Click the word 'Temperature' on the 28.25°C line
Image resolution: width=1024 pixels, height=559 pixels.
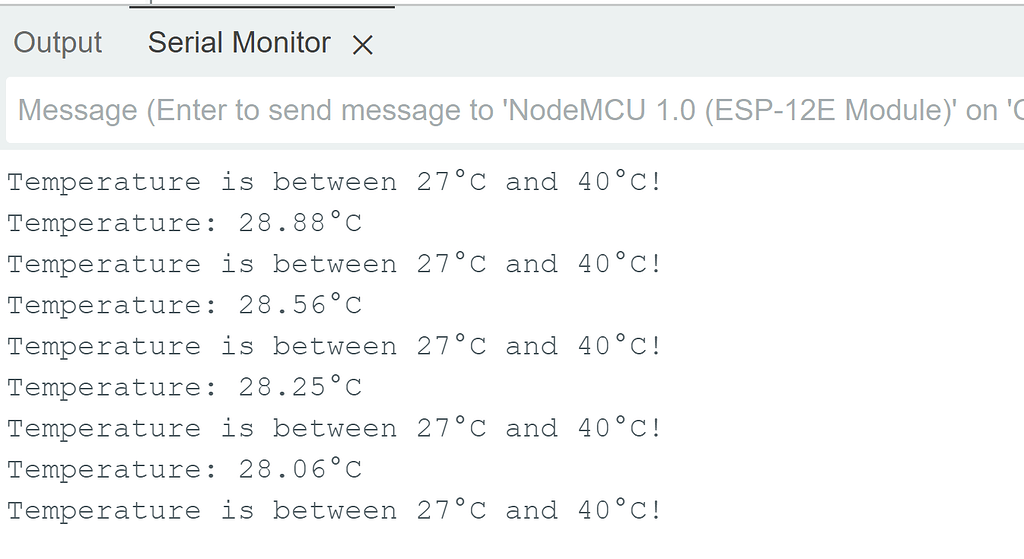[x=104, y=389]
